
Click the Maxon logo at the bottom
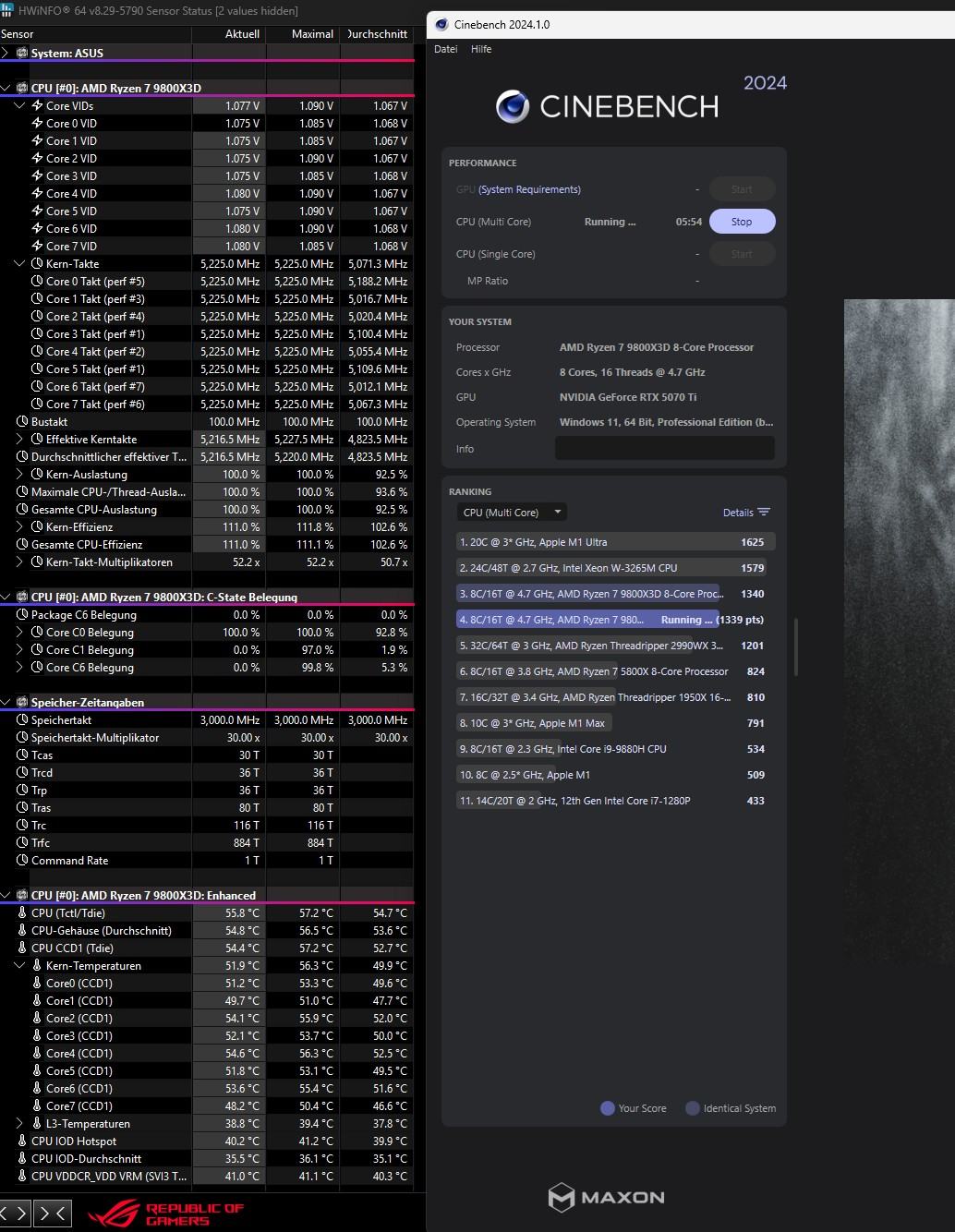(x=606, y=1198)
